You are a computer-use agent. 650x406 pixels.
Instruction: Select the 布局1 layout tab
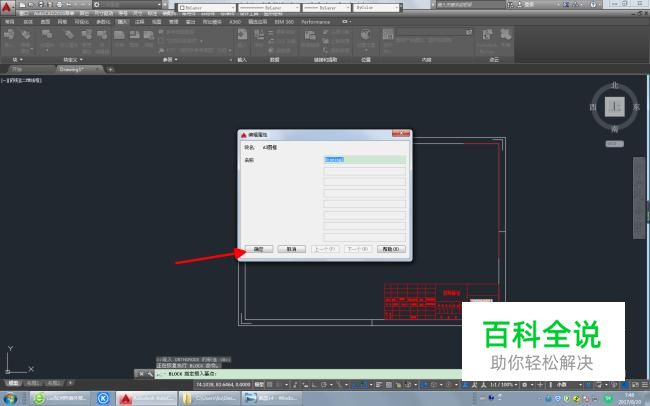[x=33, y=383]
